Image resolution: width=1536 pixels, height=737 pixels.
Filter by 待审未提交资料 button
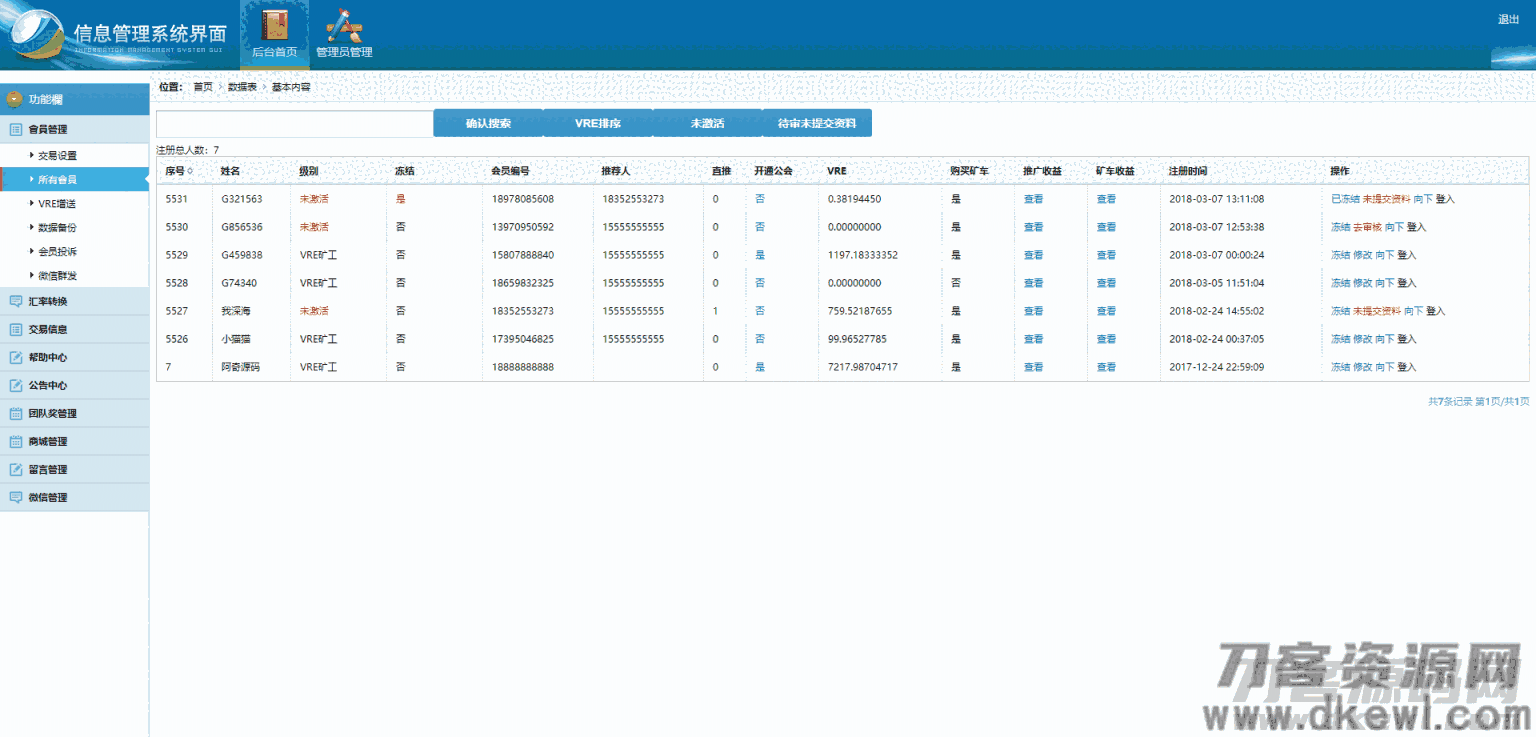tap(817, 123)
